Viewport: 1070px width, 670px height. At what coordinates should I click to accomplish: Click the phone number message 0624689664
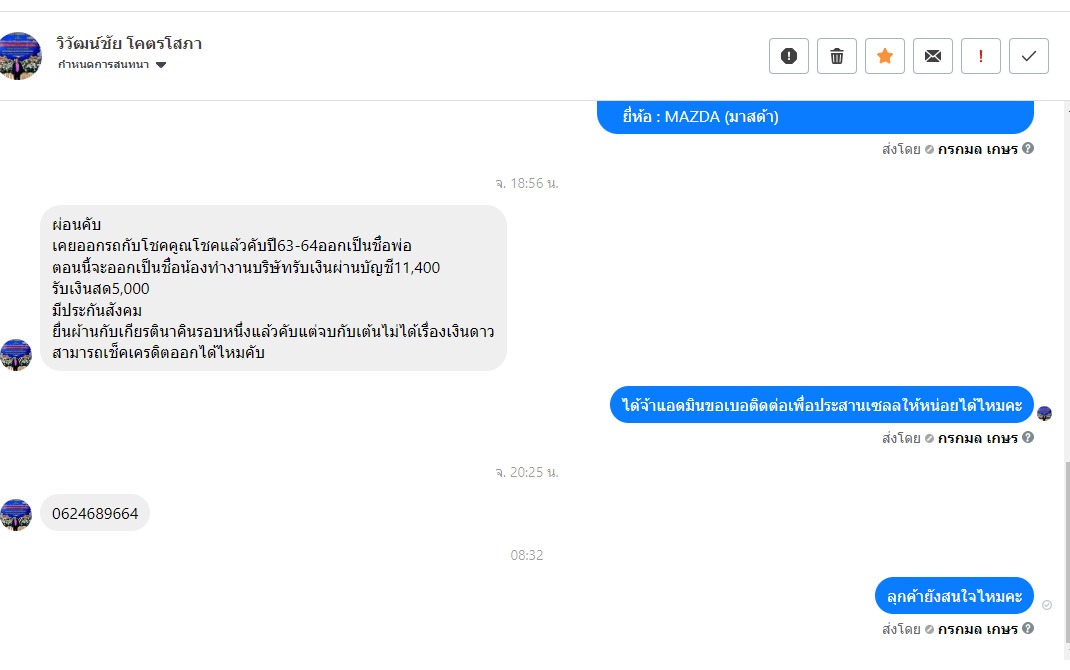pyautogui.click(x=95, y=513)
